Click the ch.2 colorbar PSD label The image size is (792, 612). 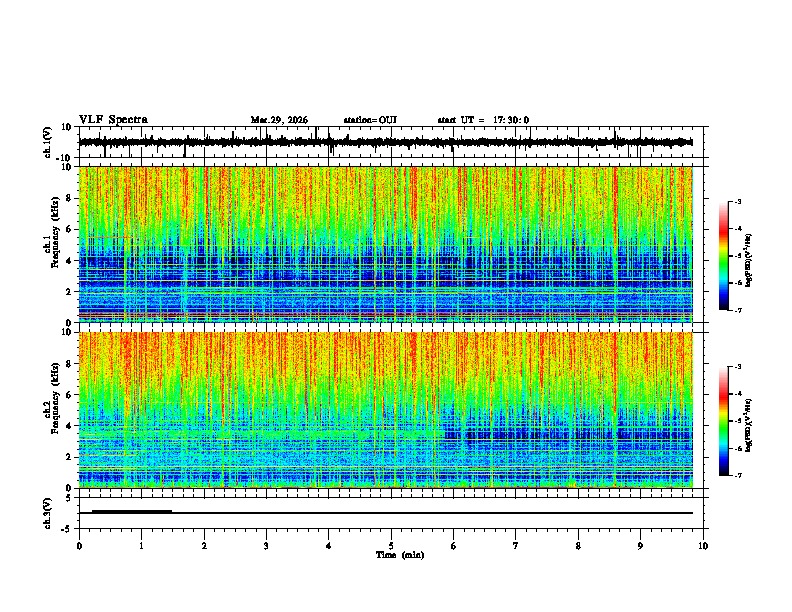point(748,425)
